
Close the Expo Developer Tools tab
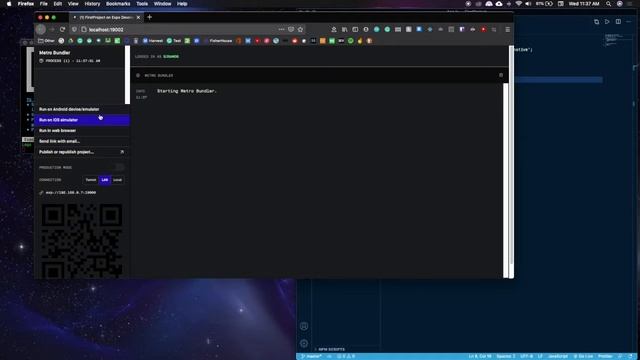coord(138,18)
